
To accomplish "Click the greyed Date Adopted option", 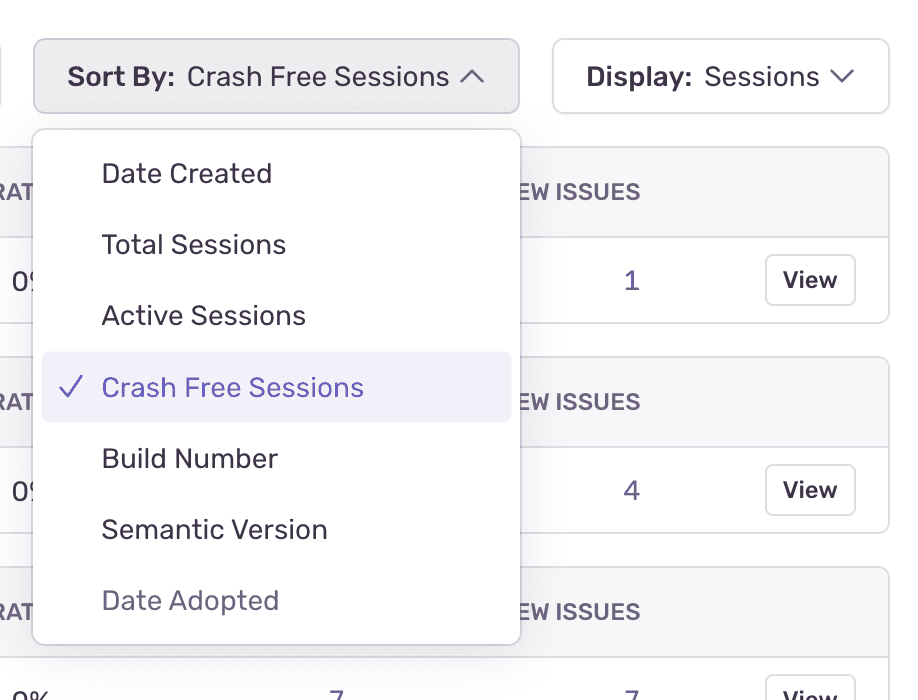I will [x=190, y=600].
